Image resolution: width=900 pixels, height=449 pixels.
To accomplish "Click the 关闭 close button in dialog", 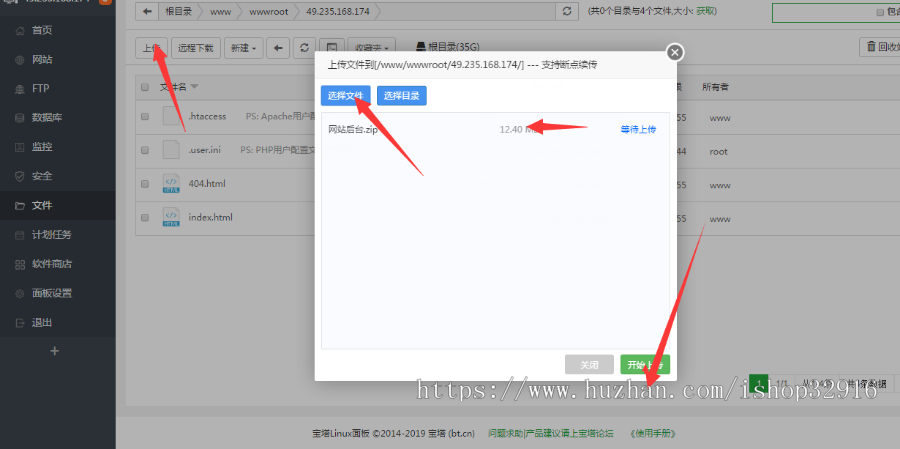I will pyautogui.click(x=589, y=365).
